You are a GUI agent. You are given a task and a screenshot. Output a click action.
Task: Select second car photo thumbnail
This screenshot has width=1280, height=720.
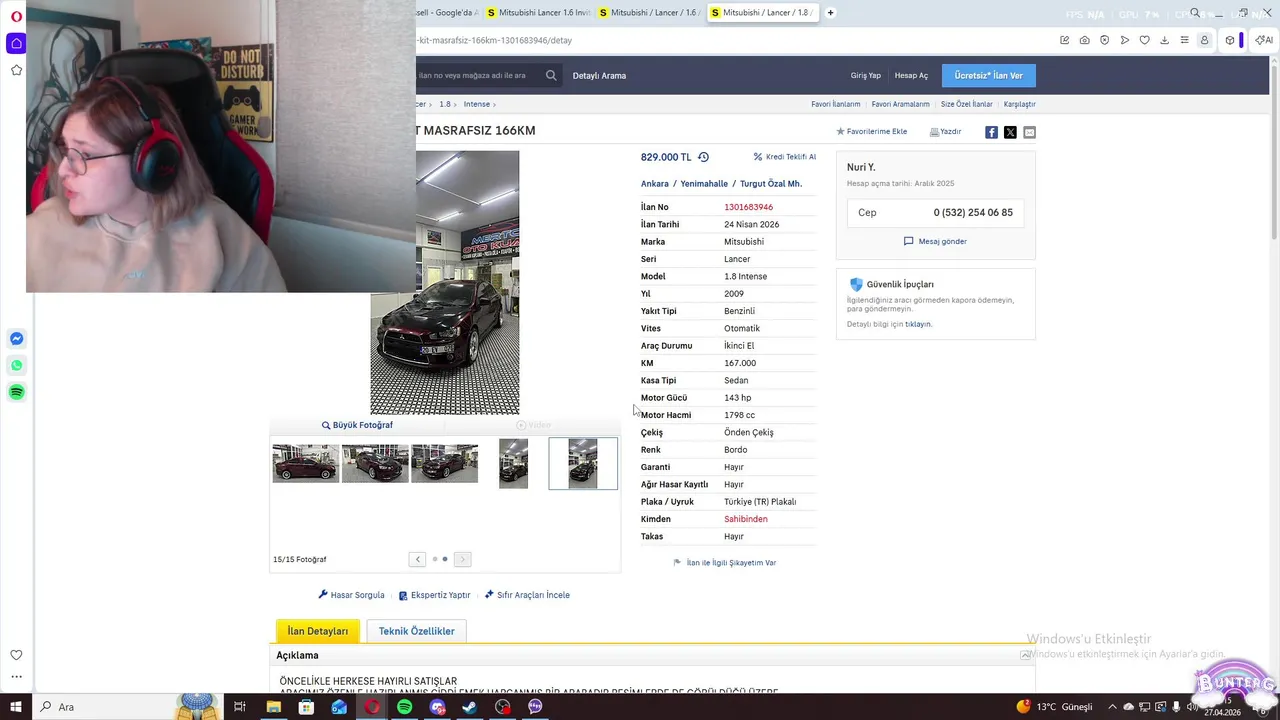[x=375, y=464]
